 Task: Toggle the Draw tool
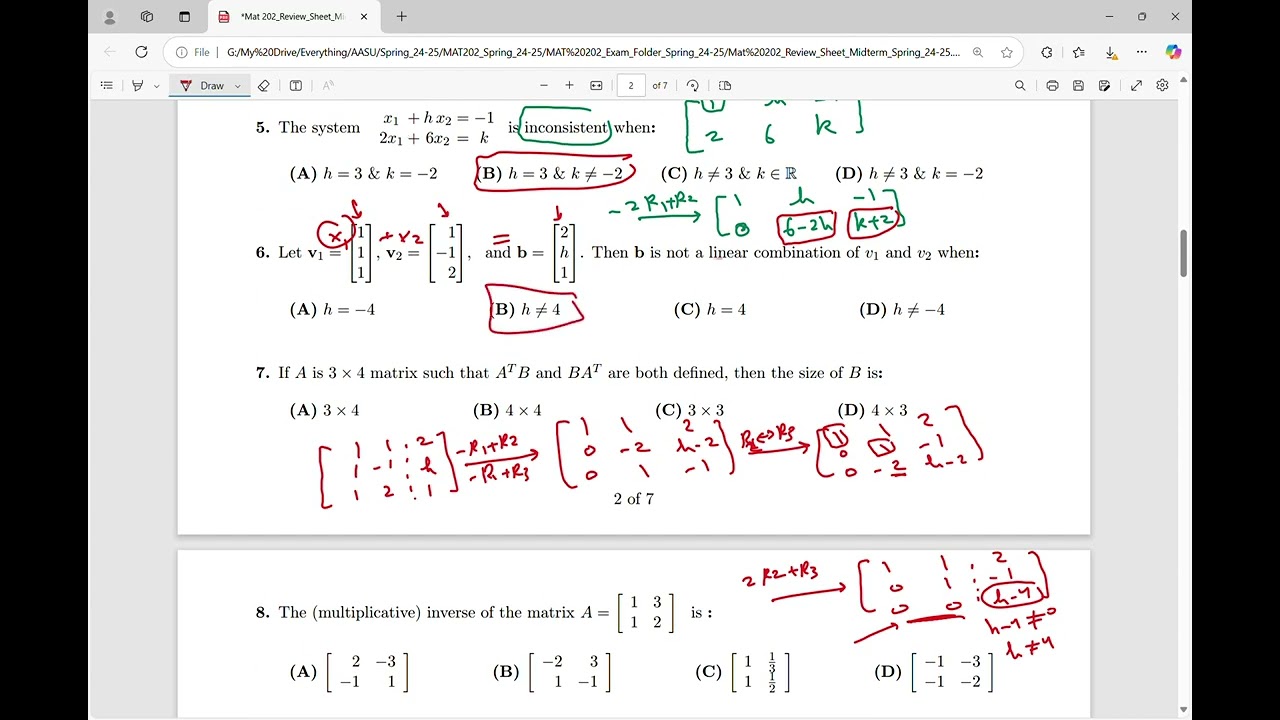(203, 86)
